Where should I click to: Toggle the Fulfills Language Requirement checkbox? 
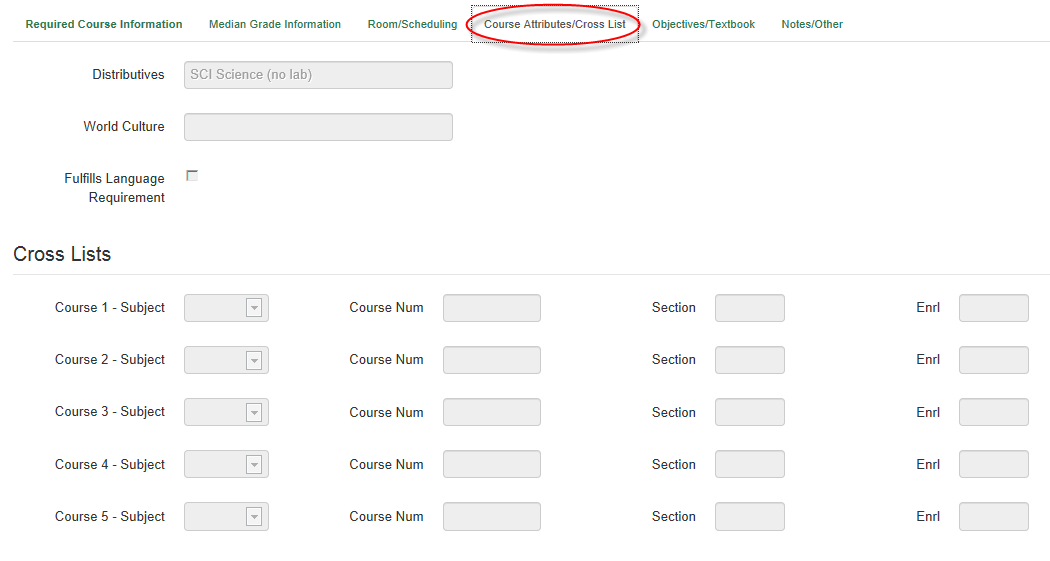[x=192, y=176]
